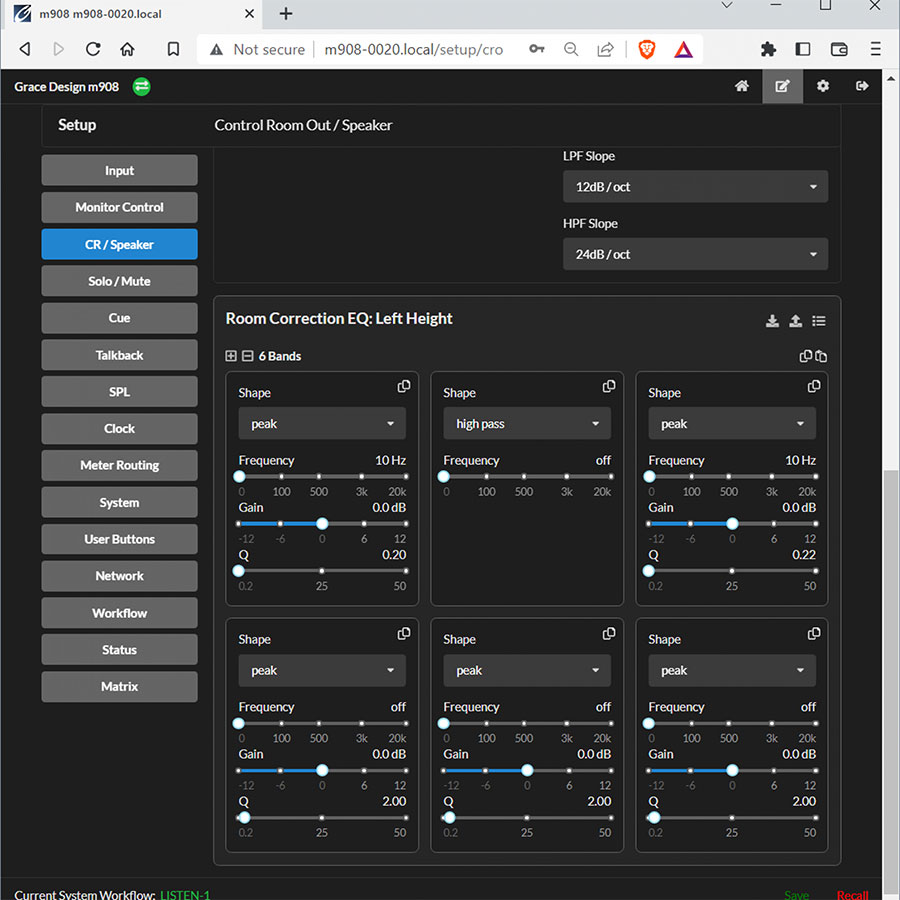The height and width of the screenshot is (900, 900).
Task: Click the Q 0.20 slider handle
Action: pyautogui.click(x=239, y=571)
